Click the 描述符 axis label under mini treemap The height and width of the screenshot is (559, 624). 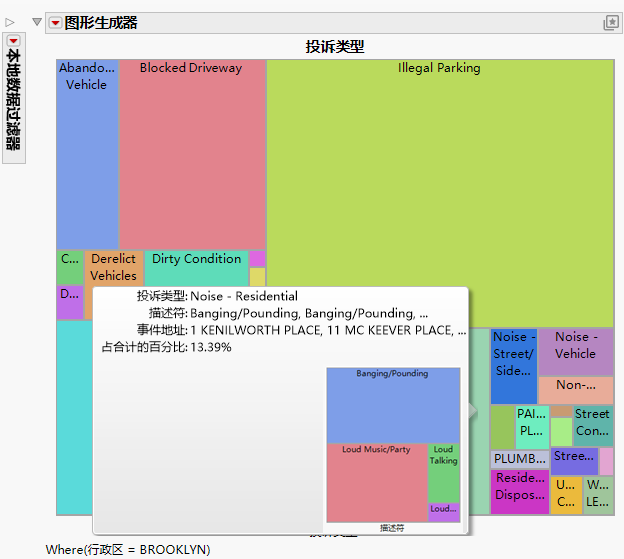(392, 528)
